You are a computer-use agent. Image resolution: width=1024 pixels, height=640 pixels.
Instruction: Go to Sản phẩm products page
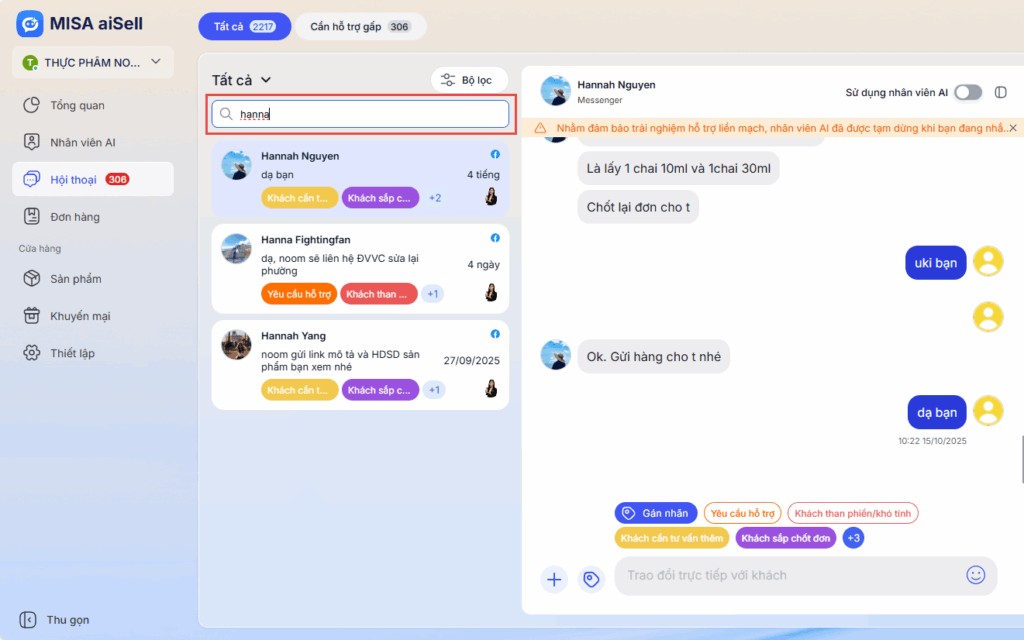[x=75, y=279]
